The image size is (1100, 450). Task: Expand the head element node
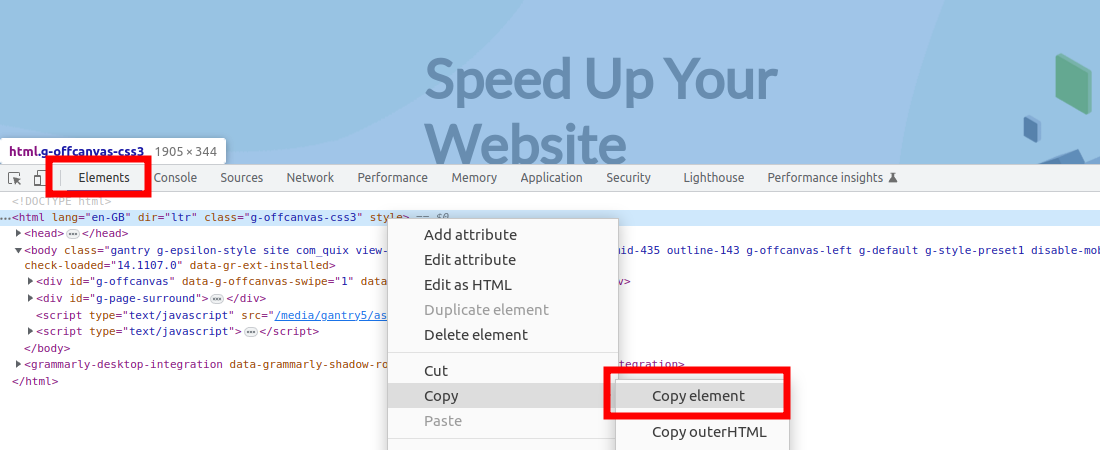18,233
